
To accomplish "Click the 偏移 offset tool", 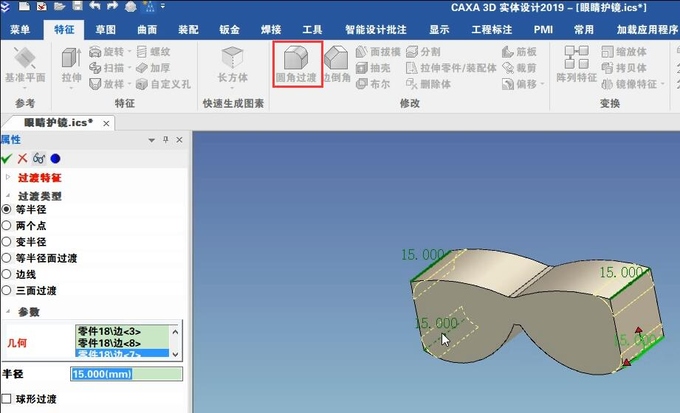I will [x=519, y=84].
